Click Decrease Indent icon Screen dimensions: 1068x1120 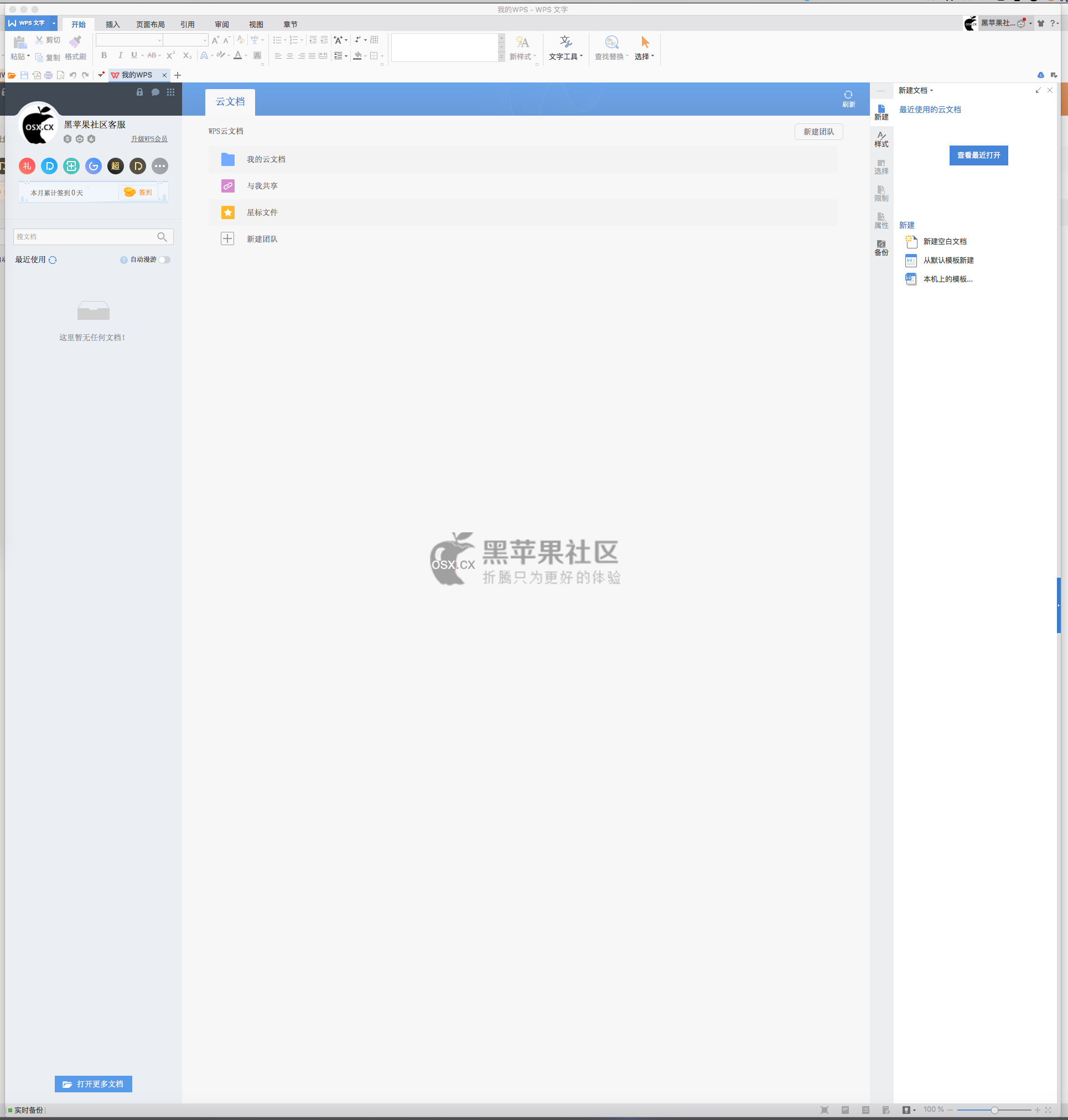click(313, 40)
